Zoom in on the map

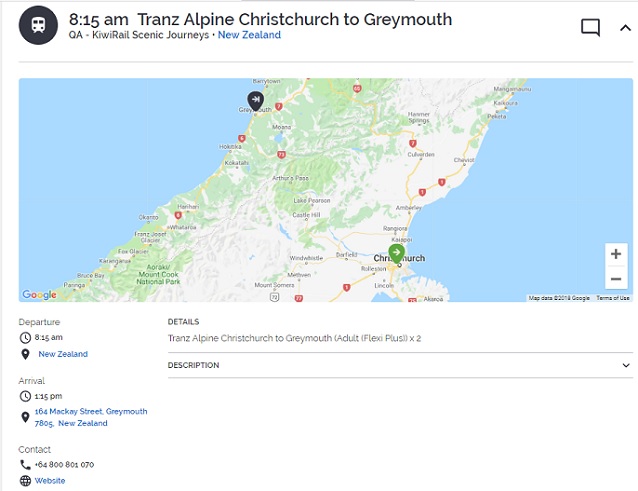tap(615, 254)
